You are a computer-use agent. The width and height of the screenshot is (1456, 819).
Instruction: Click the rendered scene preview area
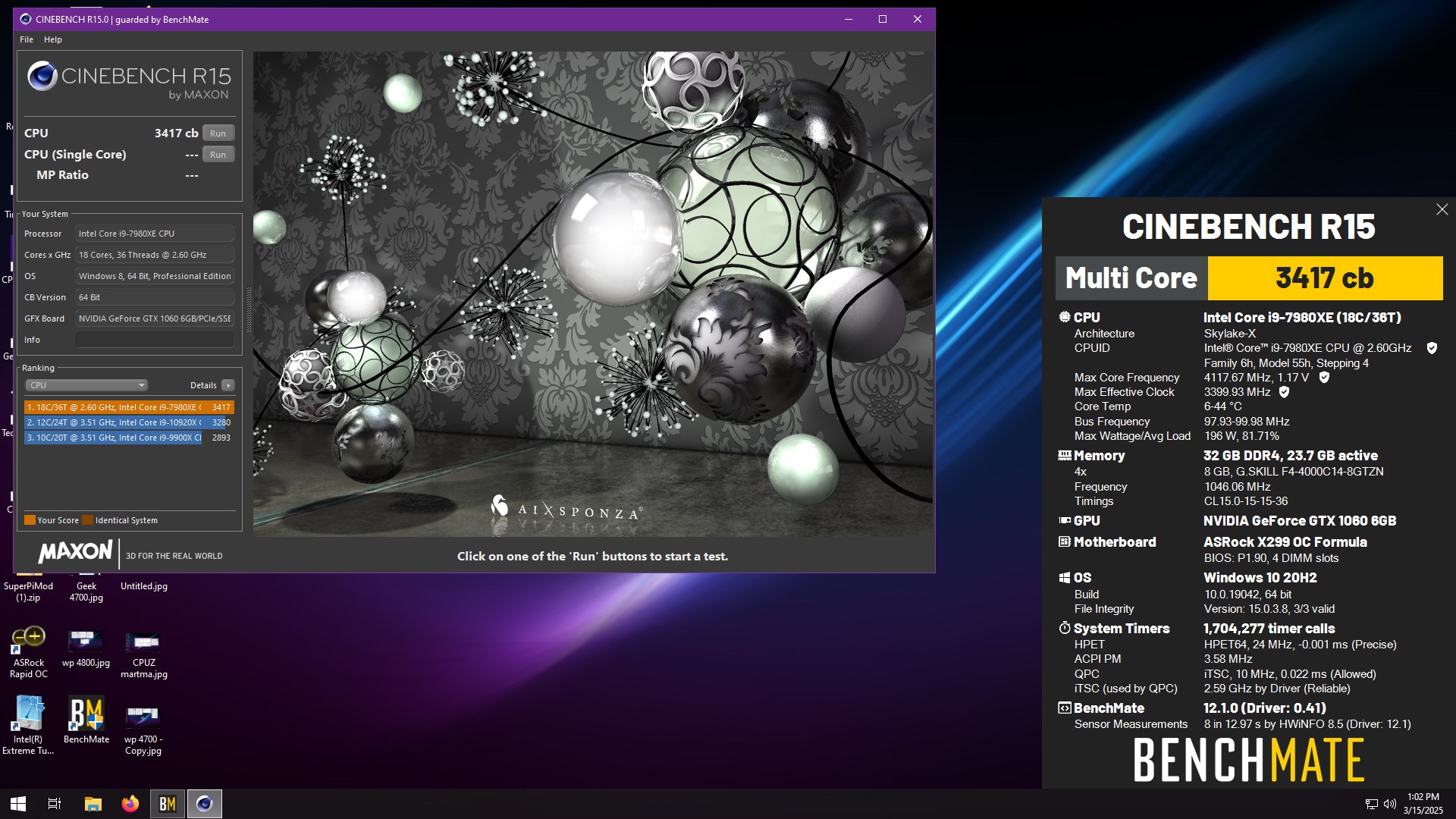593,294
